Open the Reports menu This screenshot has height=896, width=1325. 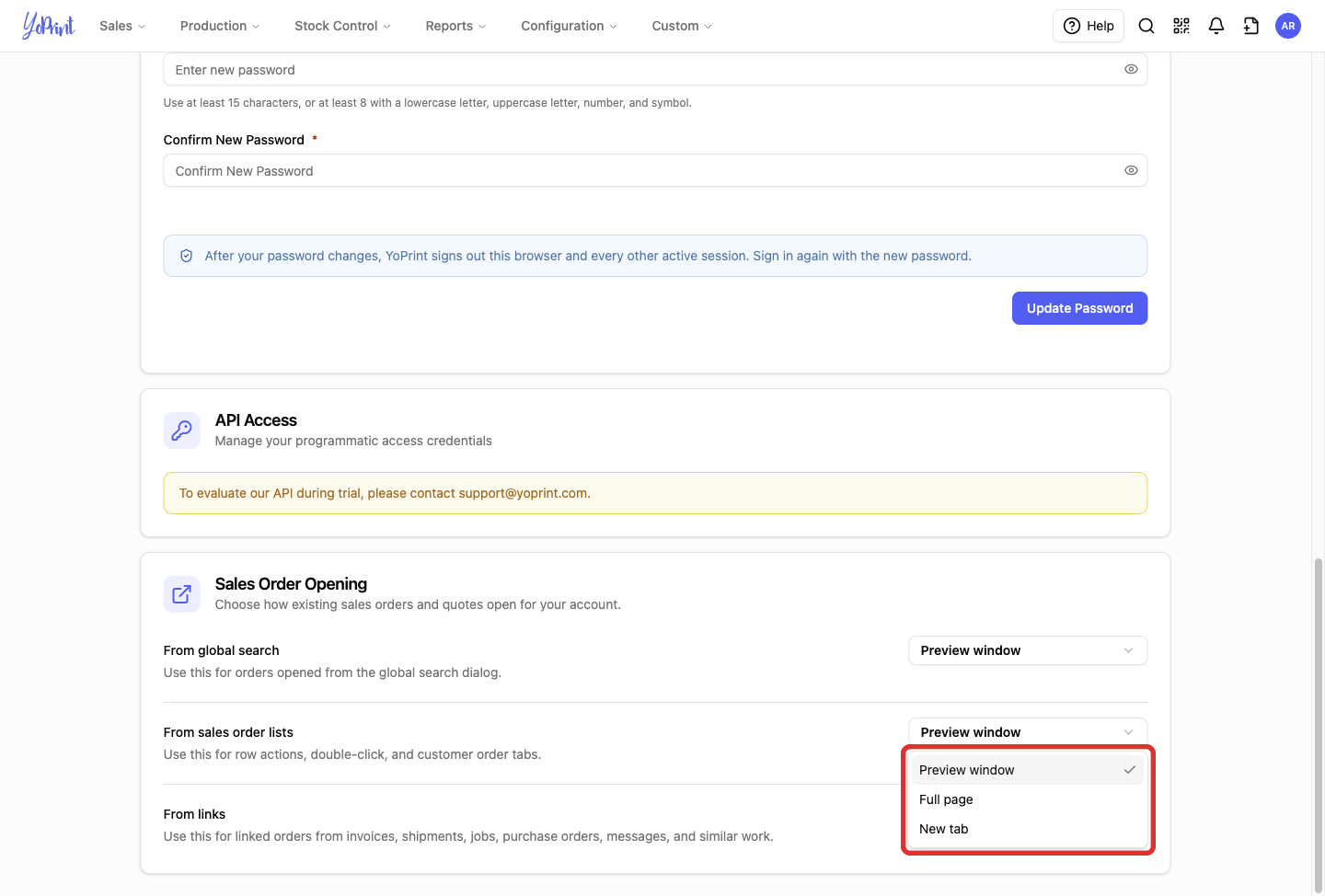point(455,26)
